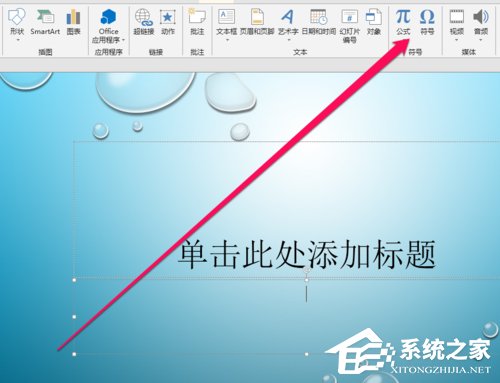Insert a symbol (符号) omega icon

click(427, 17)
